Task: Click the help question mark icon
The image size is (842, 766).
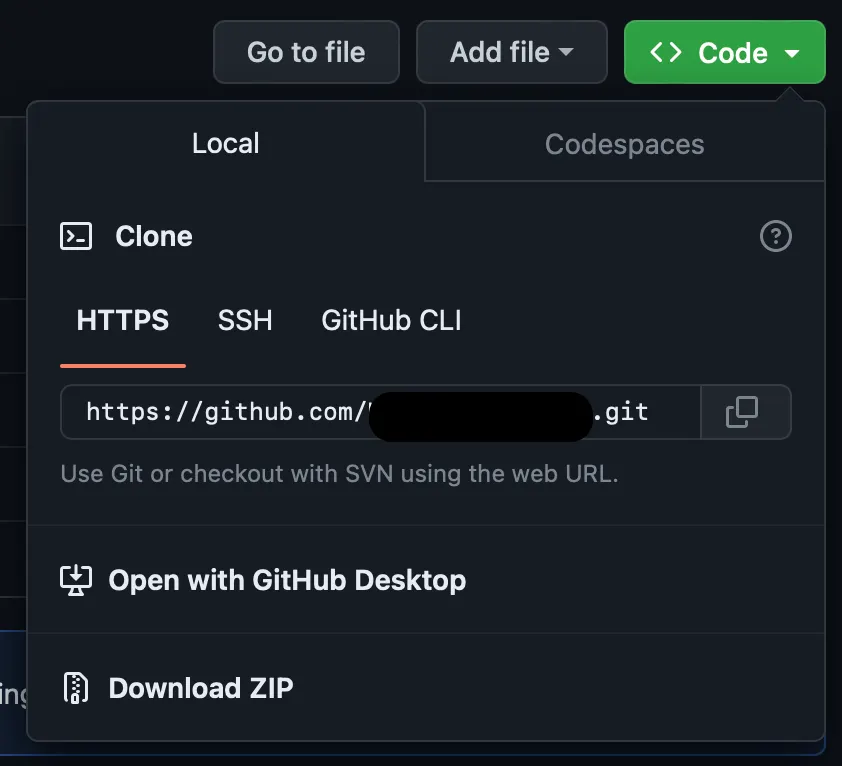Action: click(x=775, y=236)
